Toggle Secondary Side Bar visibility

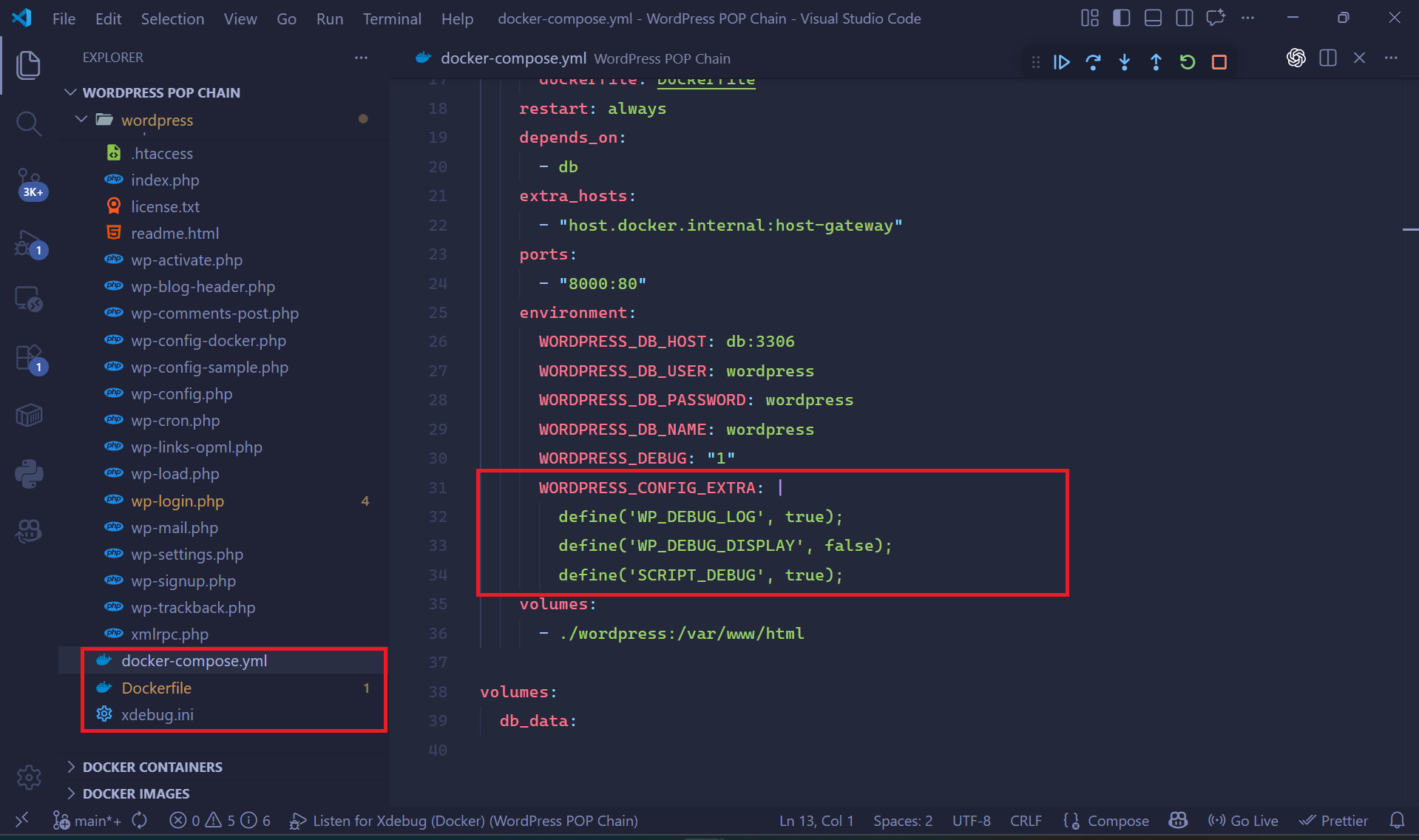(1185, 18)
